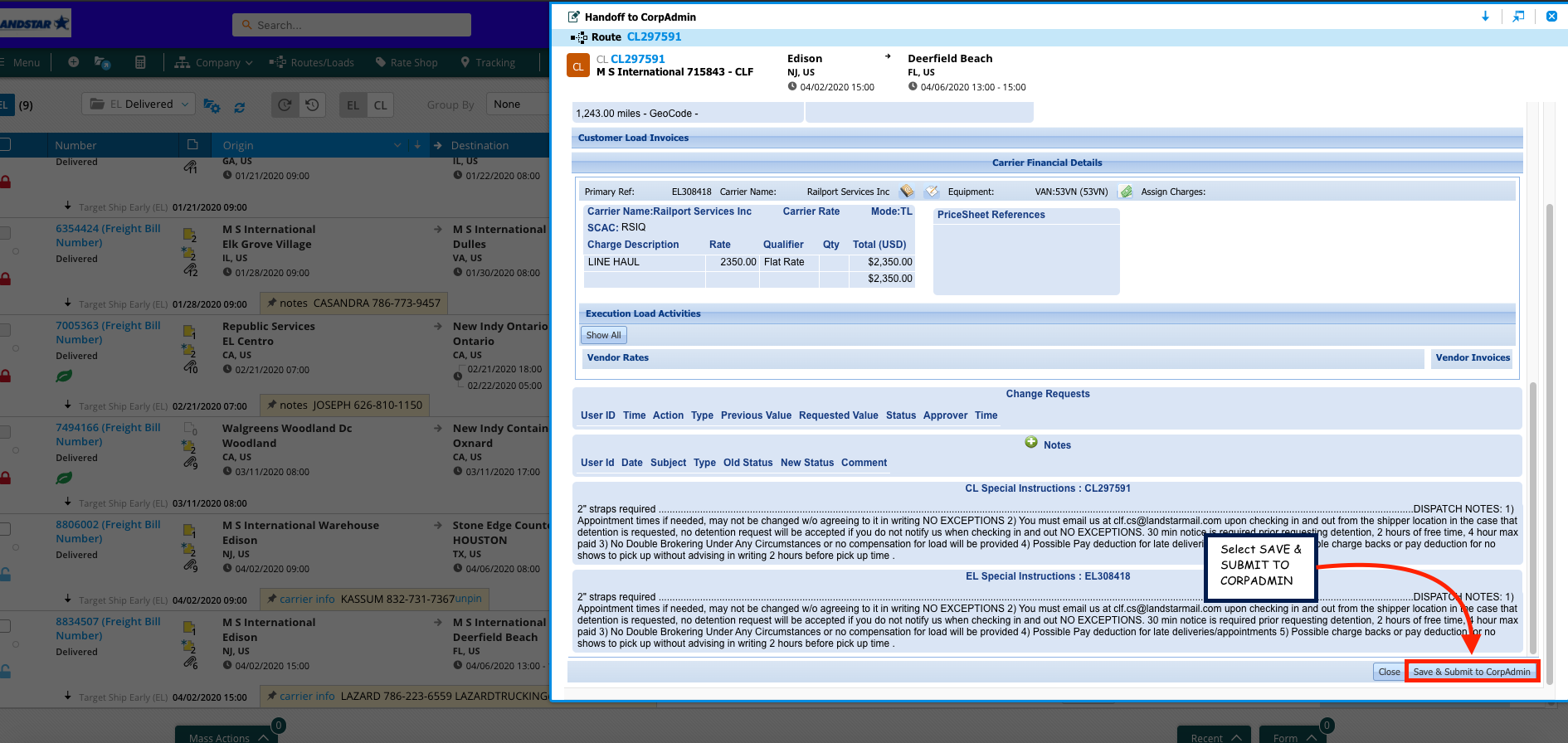The width and height of the screenshot is (1568, 743).
Task: Click the add (plus circle) toolbar icon
Action: 74,62
